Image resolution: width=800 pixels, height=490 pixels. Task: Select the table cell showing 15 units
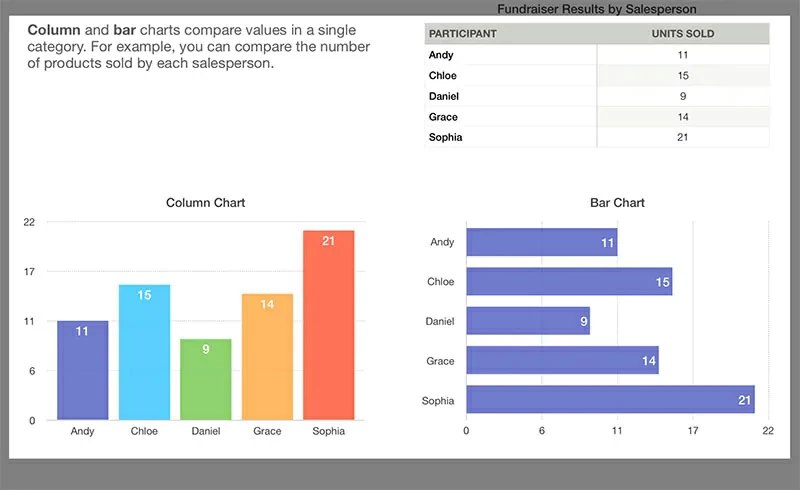683,76
